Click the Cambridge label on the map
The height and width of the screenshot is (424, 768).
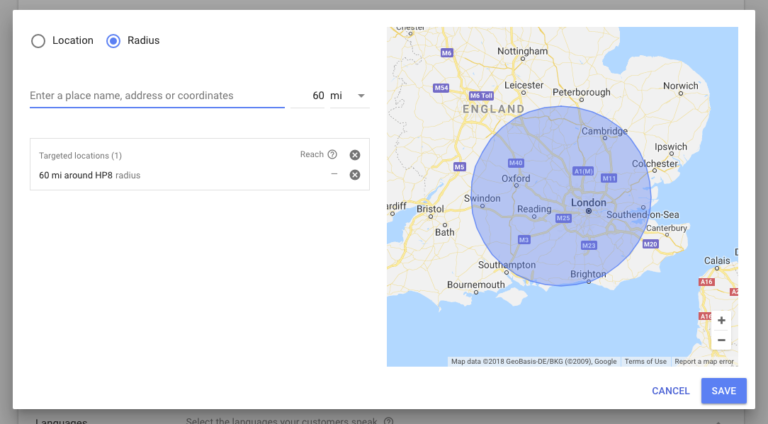coord(604,131)
